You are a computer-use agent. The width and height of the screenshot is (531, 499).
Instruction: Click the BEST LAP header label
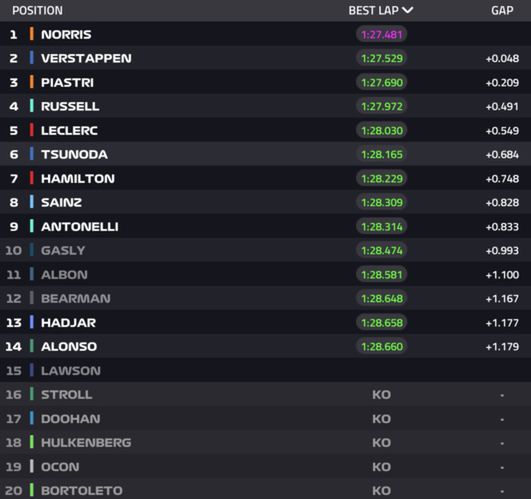374,10
